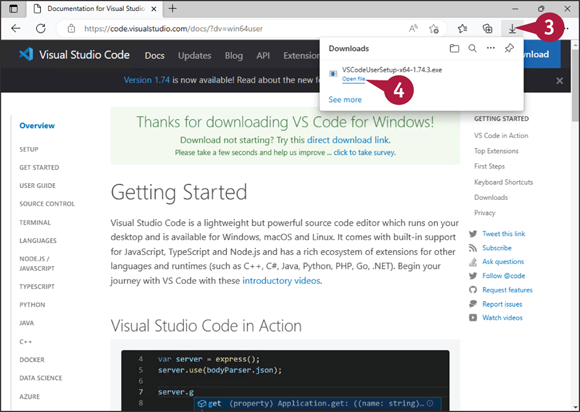Click Open file link for downloaded setup
The image size is (580, 412).
pos(354,79)
